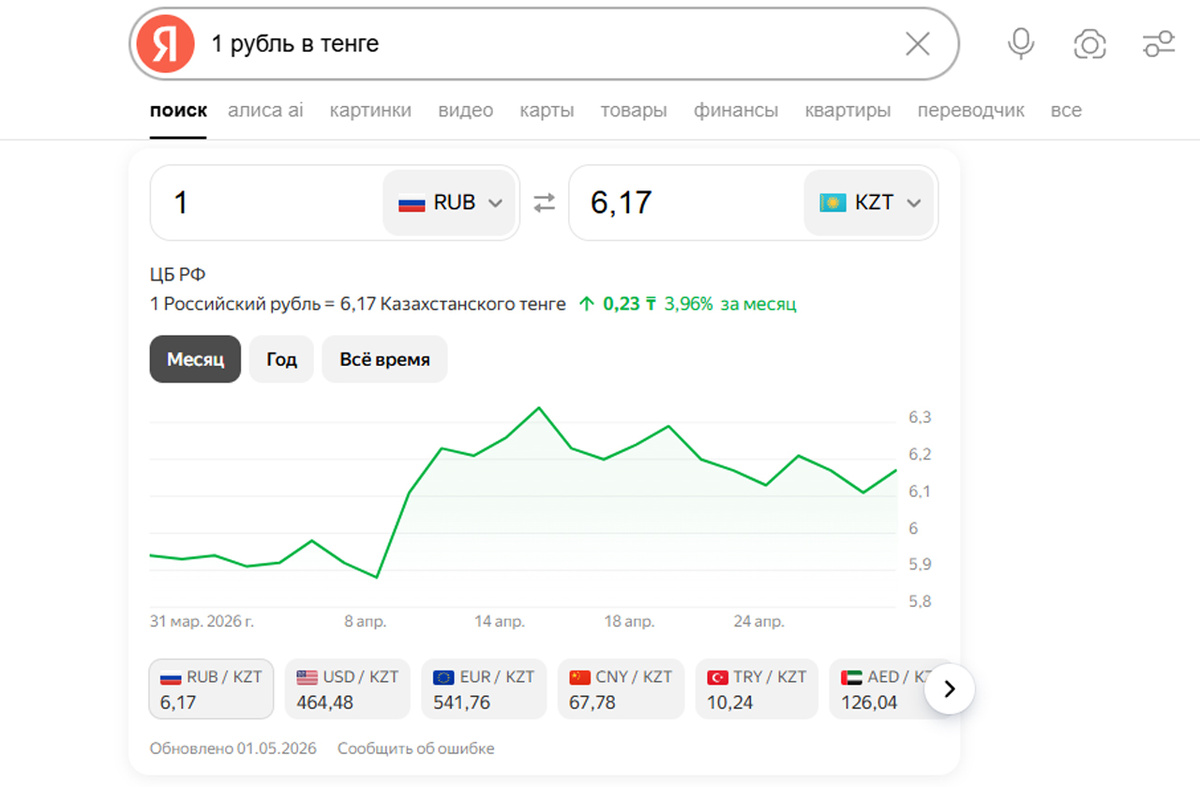Show all services via все tab
This screenshot has height=787, width=1200.
1066,110
